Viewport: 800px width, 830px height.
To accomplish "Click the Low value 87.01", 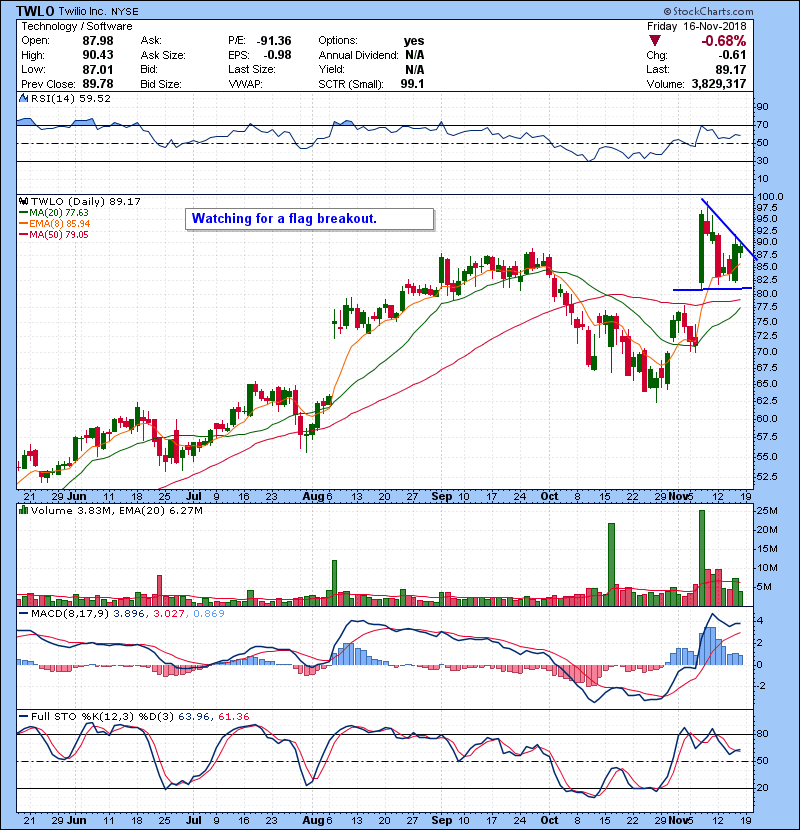I will pyautogui.click(x=98, y=69).
